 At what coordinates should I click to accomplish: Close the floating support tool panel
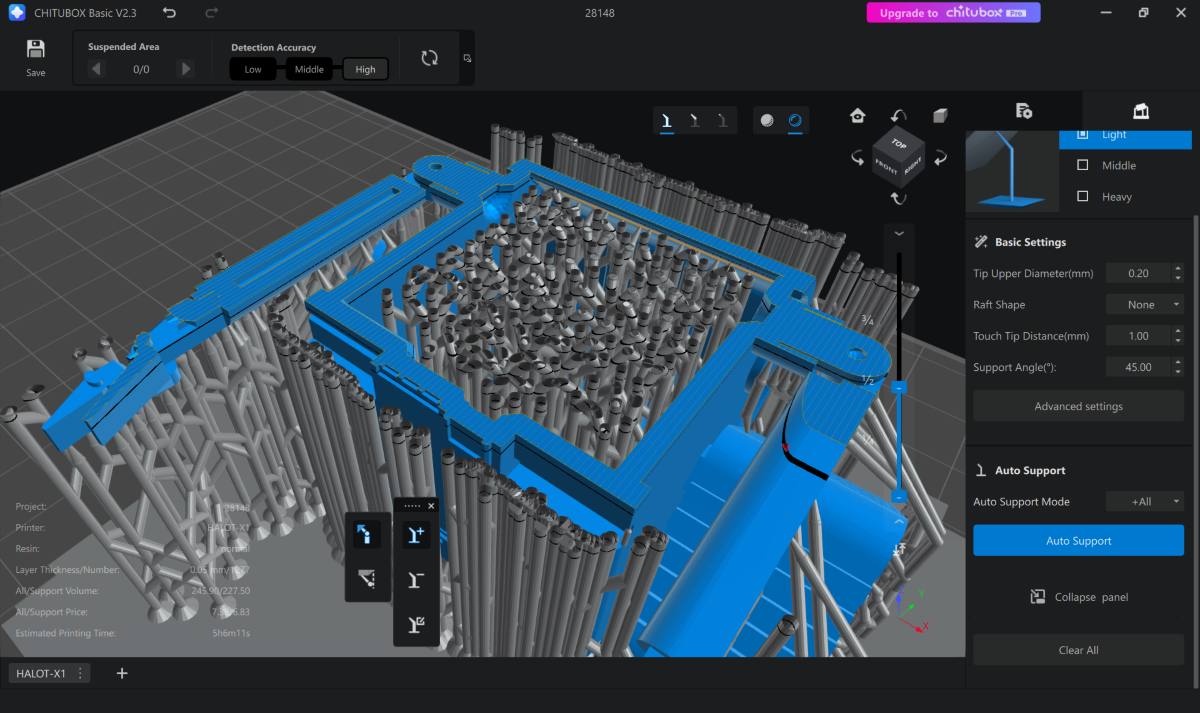point(431,506)
